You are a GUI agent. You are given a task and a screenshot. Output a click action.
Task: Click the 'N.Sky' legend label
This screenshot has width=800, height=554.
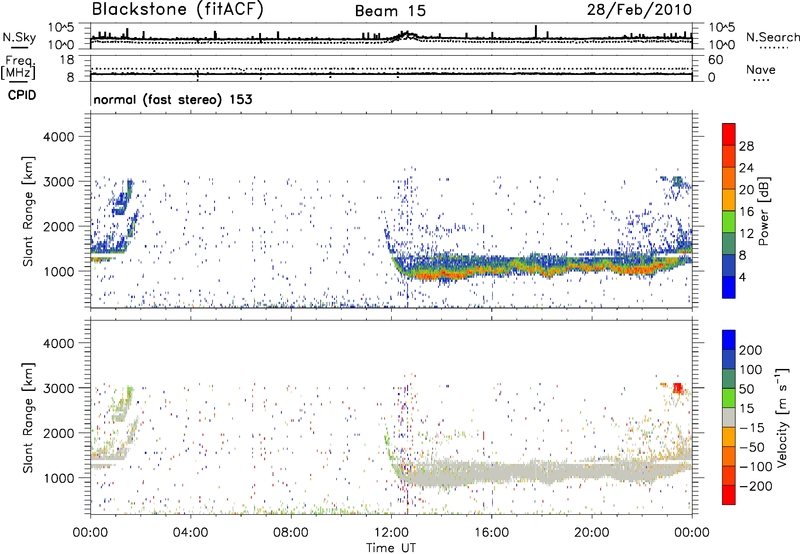click(x=19, y=37)
